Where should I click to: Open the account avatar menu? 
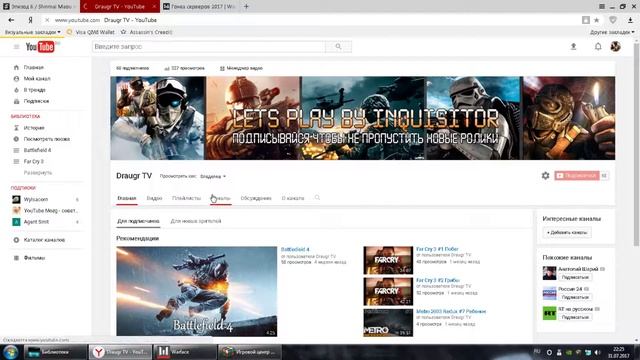[616, 47]
